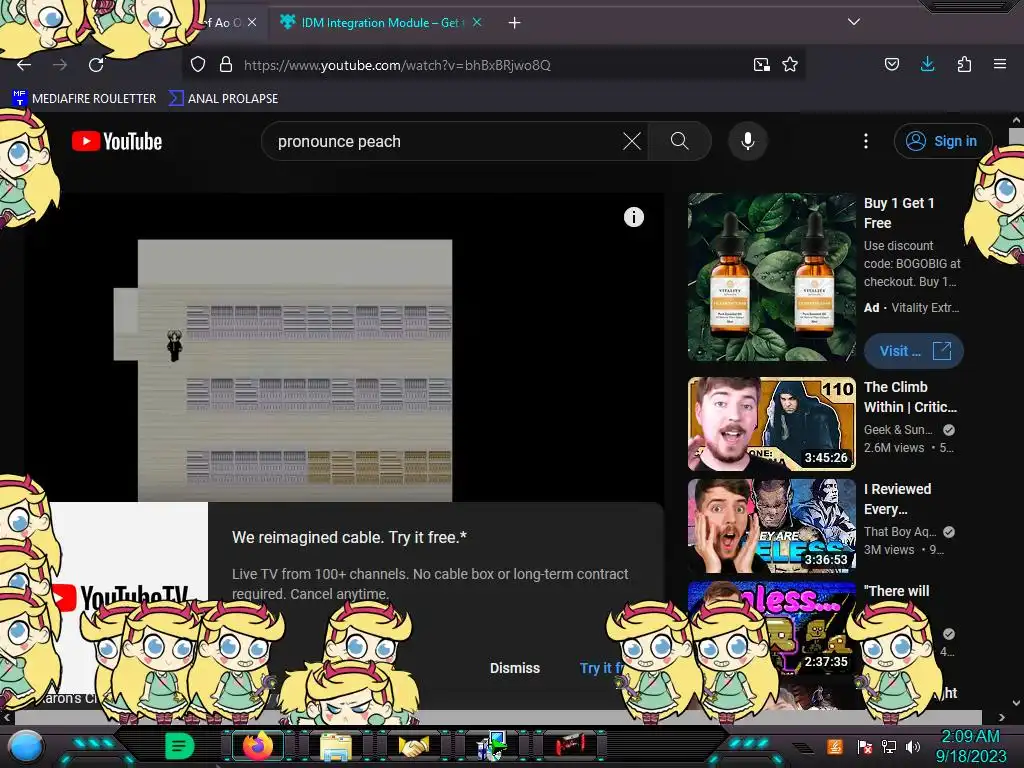Open picture-in-picture icon in address bar
The height and width of the screenshot is (768, 1024).
coord(761,65)
